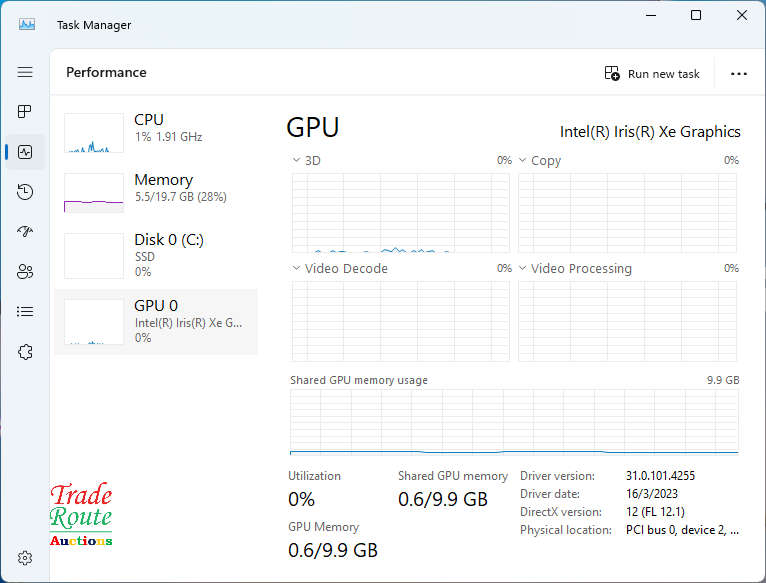Open Task Manager settings gear
Viewport: 766px width, 583px height.
pos(25,557)
